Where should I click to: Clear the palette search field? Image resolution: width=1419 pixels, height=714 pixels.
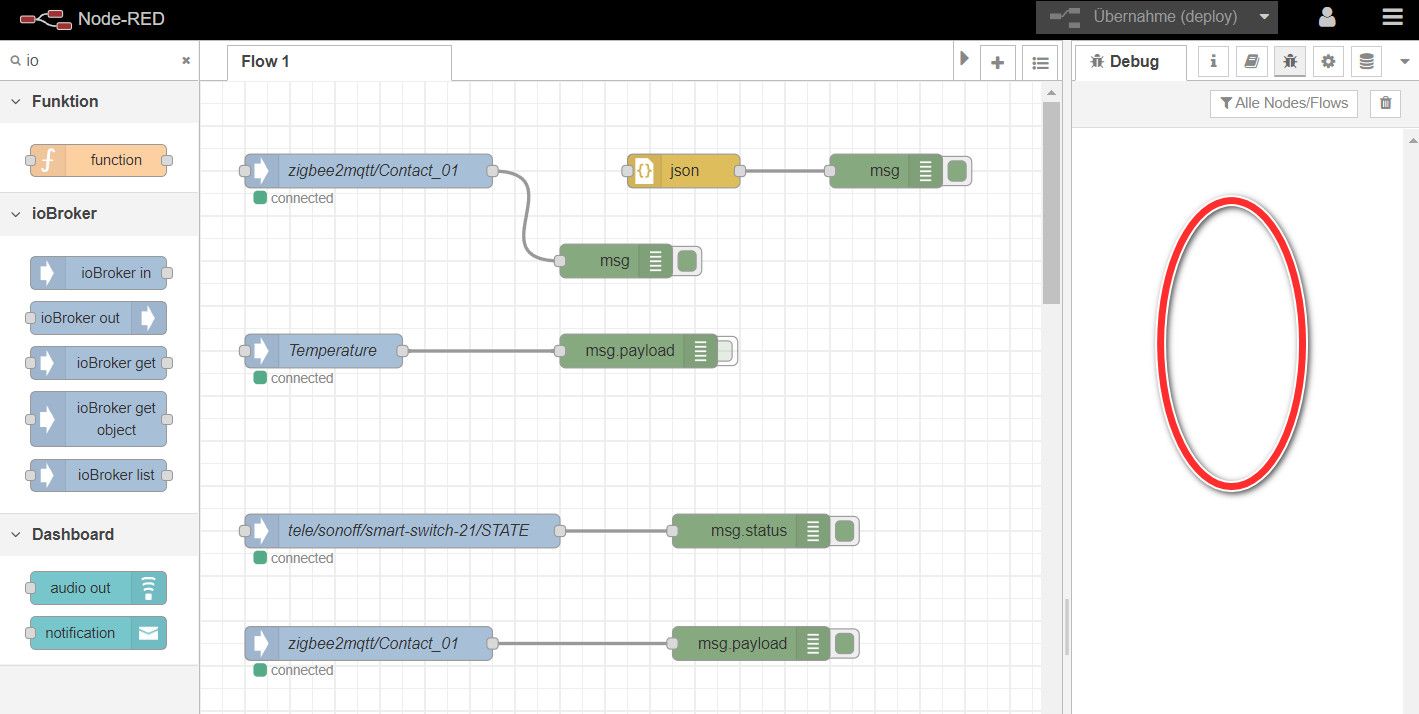tap(185, 60)
